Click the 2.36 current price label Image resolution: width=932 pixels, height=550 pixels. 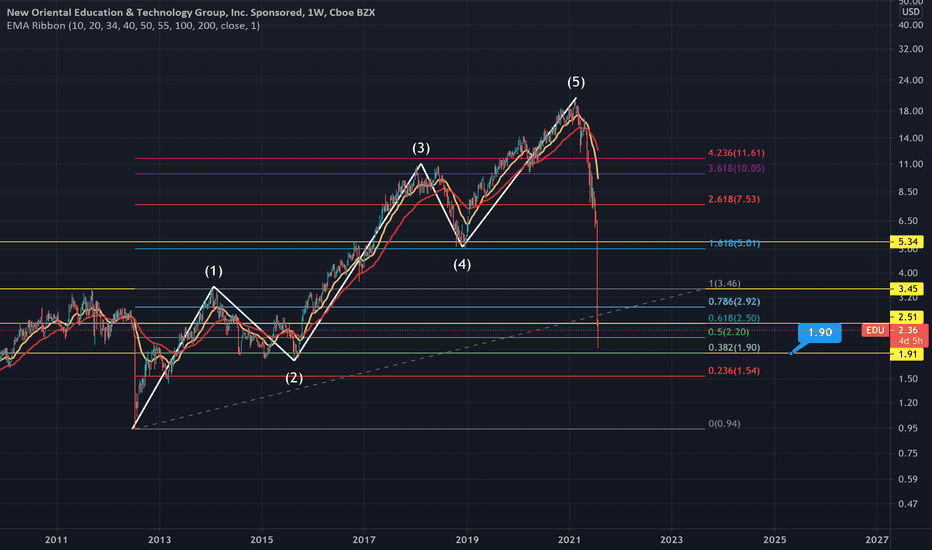[908, 331]
